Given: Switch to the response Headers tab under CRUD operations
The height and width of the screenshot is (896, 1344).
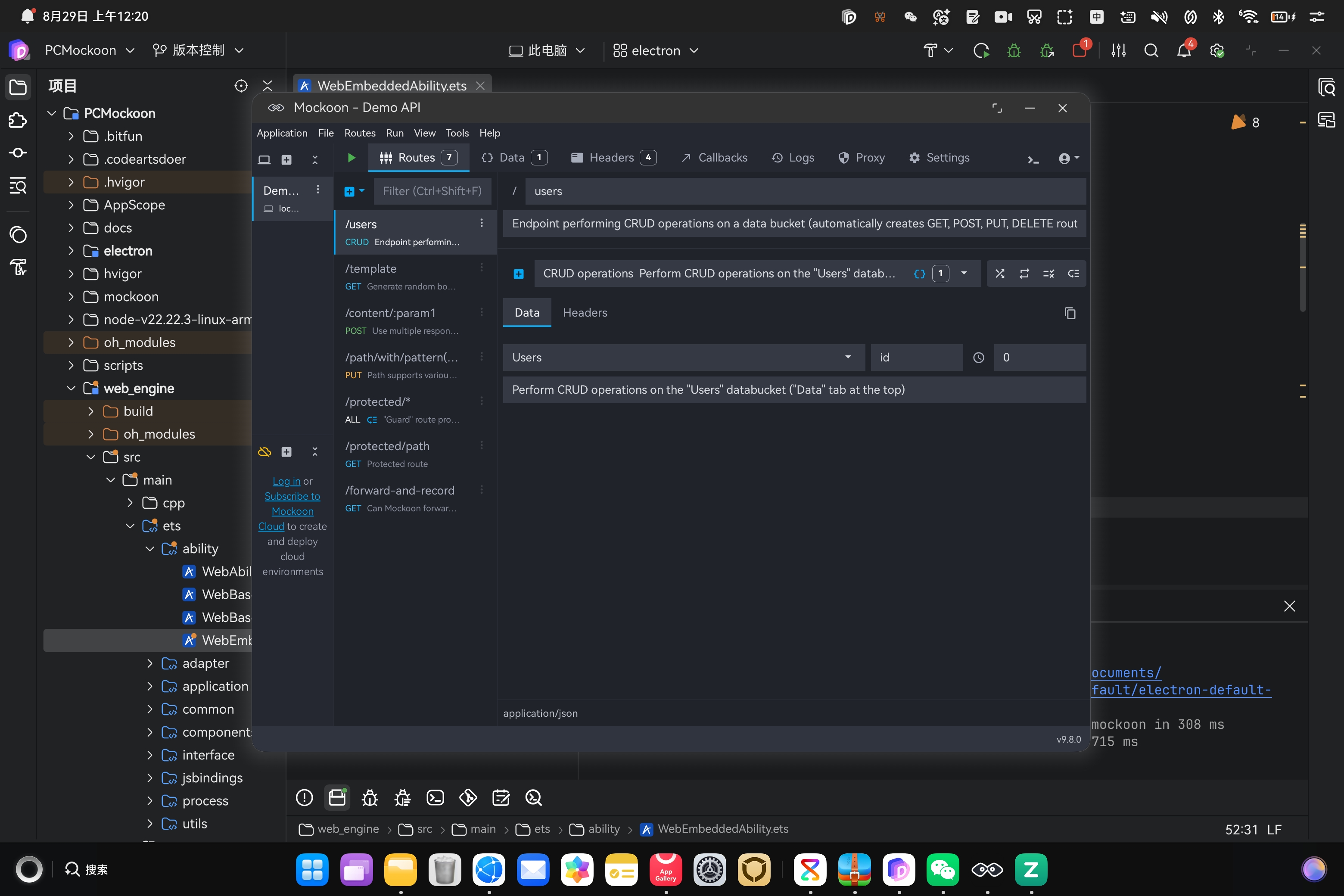Looking at the screenshot, I should pyautogui.click(x=585, y=313).
